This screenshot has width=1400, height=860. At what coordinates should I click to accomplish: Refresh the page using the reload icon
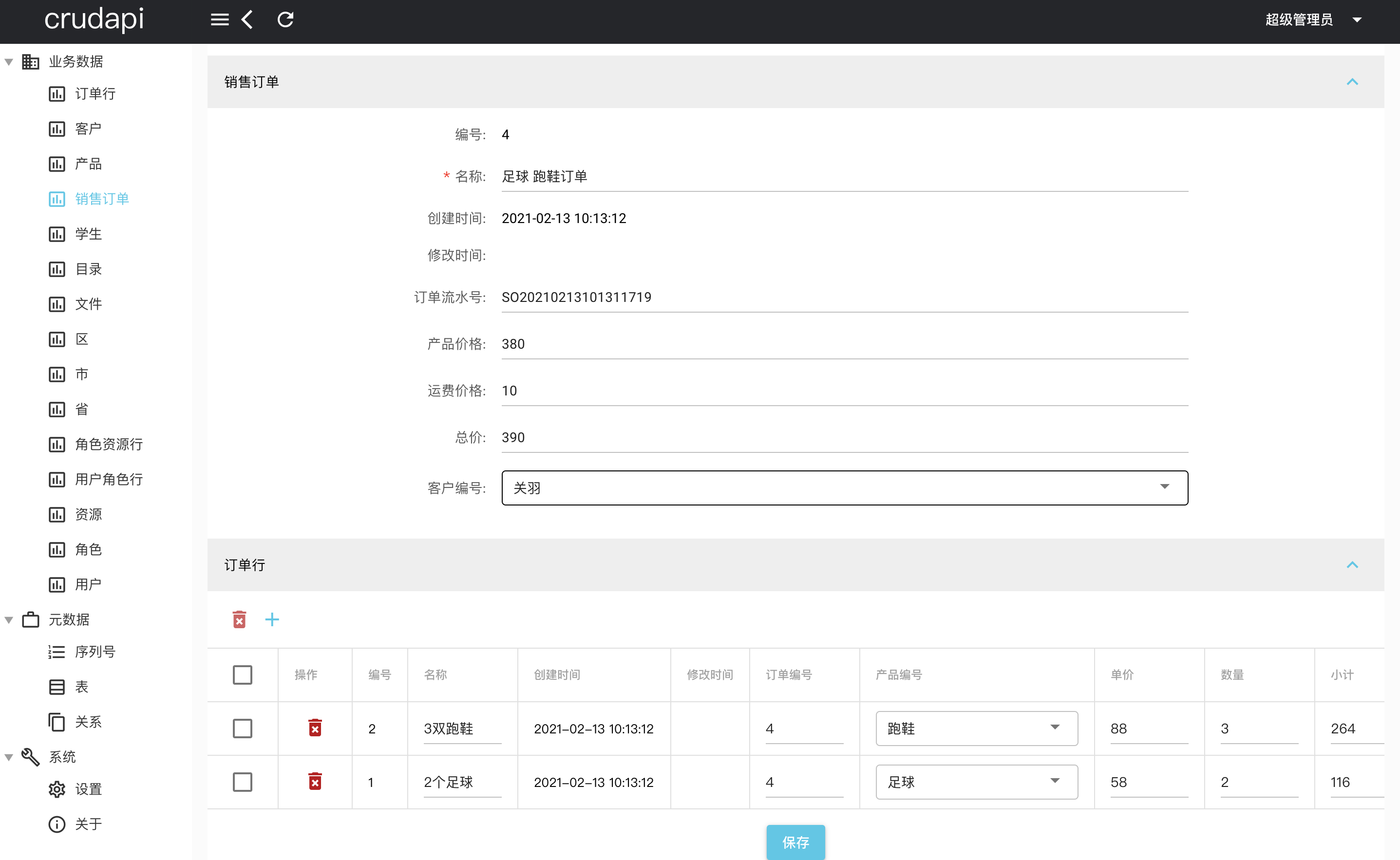285,19
